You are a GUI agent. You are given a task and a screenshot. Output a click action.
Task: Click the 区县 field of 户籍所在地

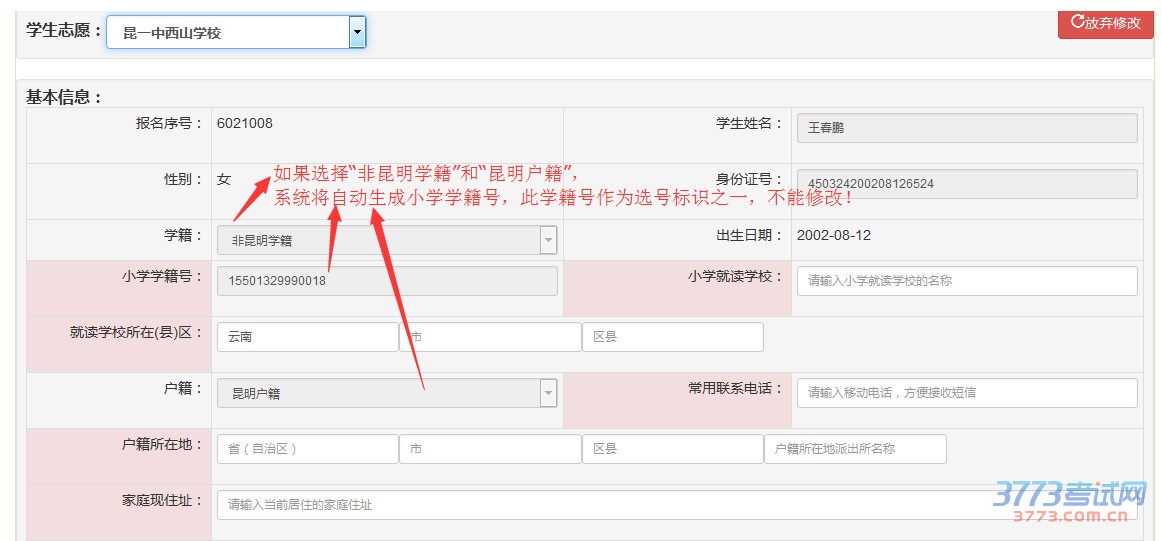[x=672, y=449]
